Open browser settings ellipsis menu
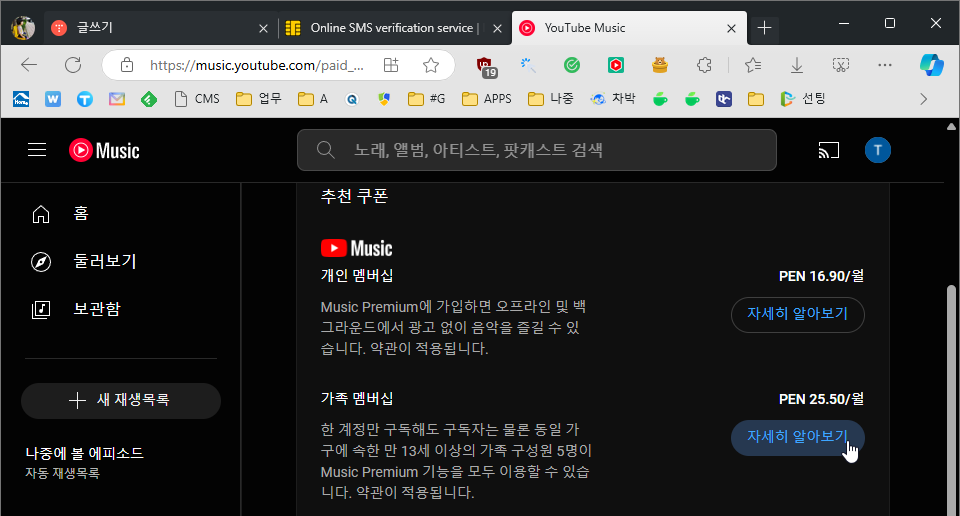This screenshot has width=960, height=516. [885, 65]
